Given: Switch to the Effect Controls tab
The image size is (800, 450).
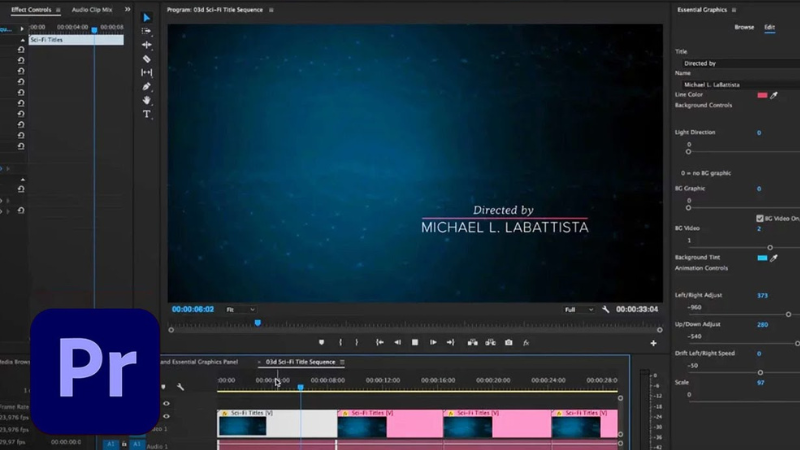Looking at the screenshot, I should [31, 10].
